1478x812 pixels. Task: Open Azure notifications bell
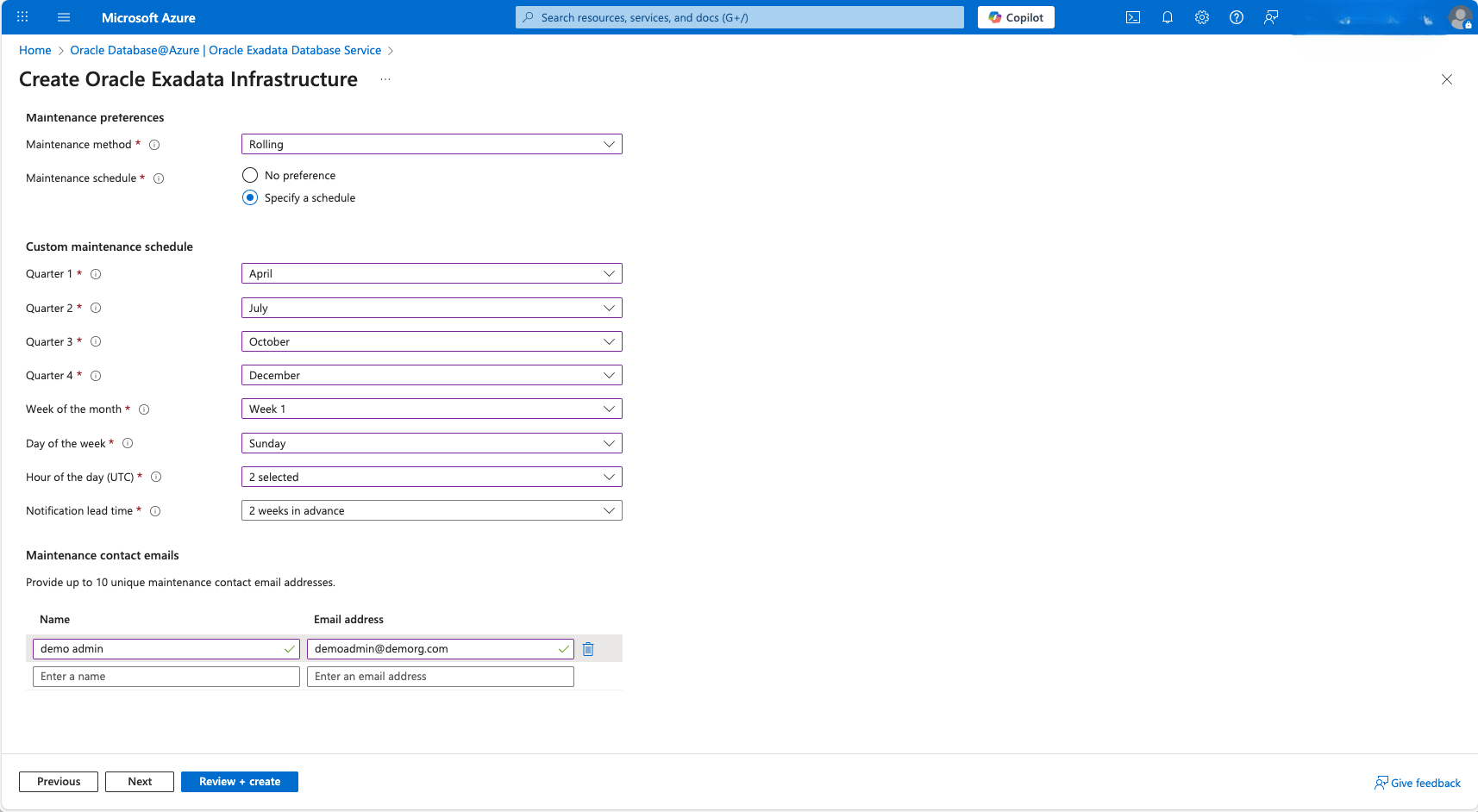[x=1167, y=17]
